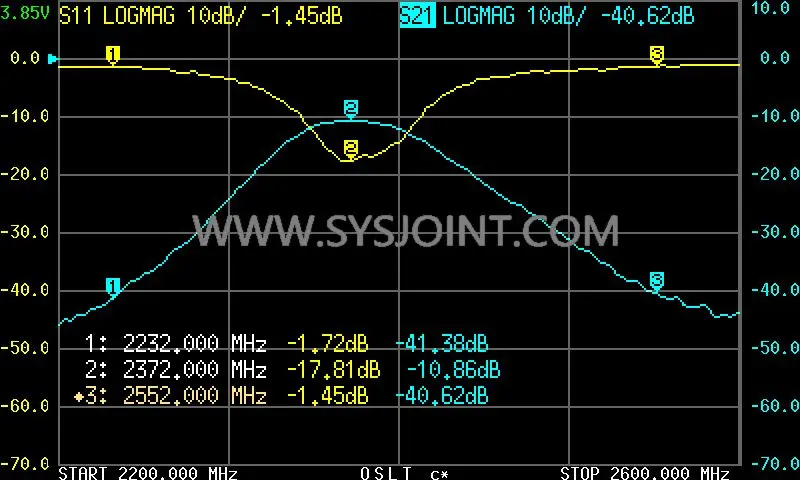Screen dimensions: 800x480
Task: Click the S11 header reading -1.45dB
Action: (x=302, y=16)
